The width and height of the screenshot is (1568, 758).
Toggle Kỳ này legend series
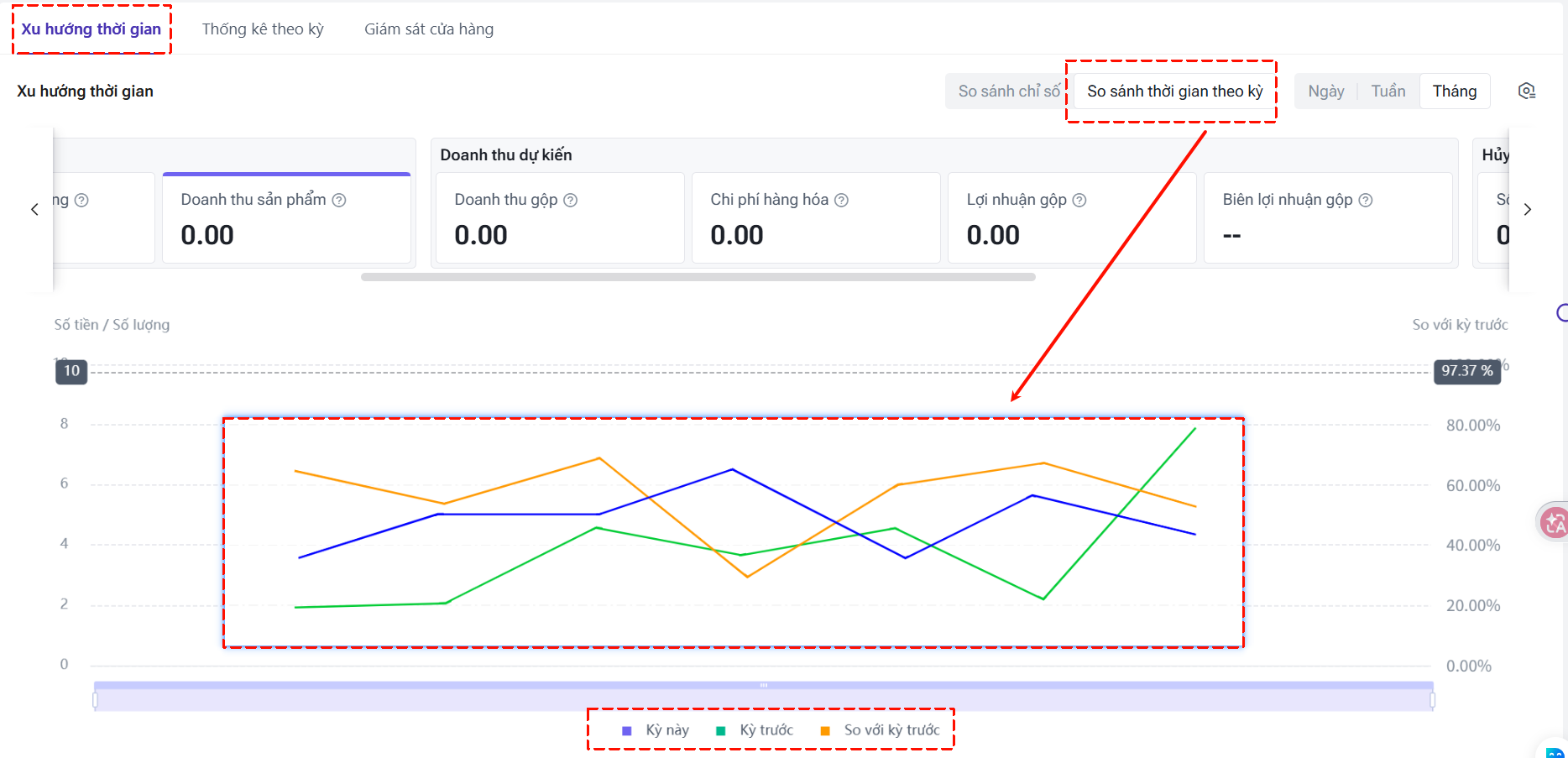(656, 730)
